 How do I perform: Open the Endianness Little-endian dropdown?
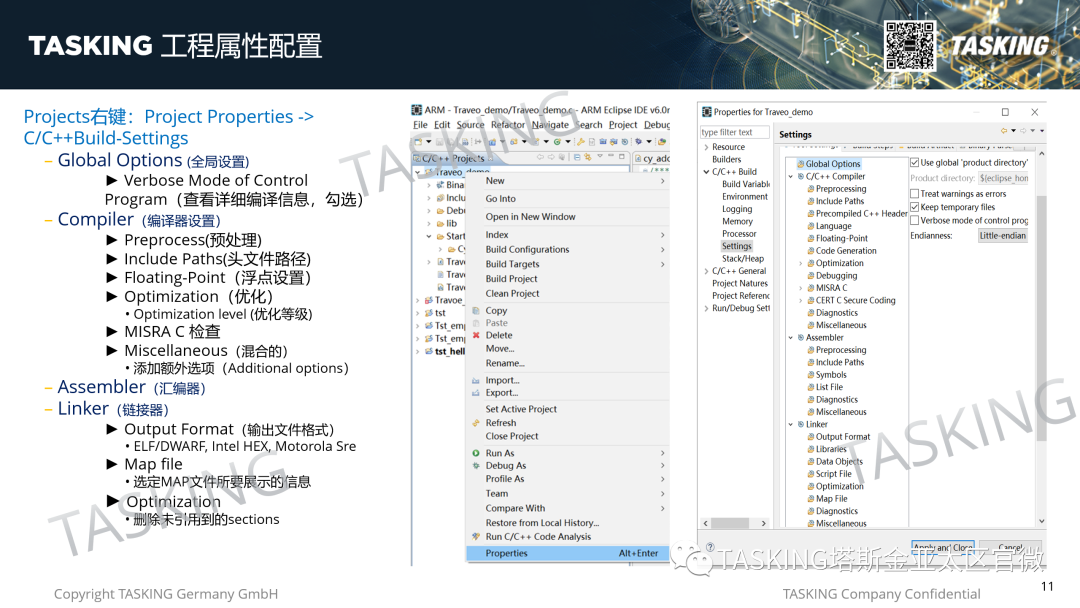point(1003,235)
